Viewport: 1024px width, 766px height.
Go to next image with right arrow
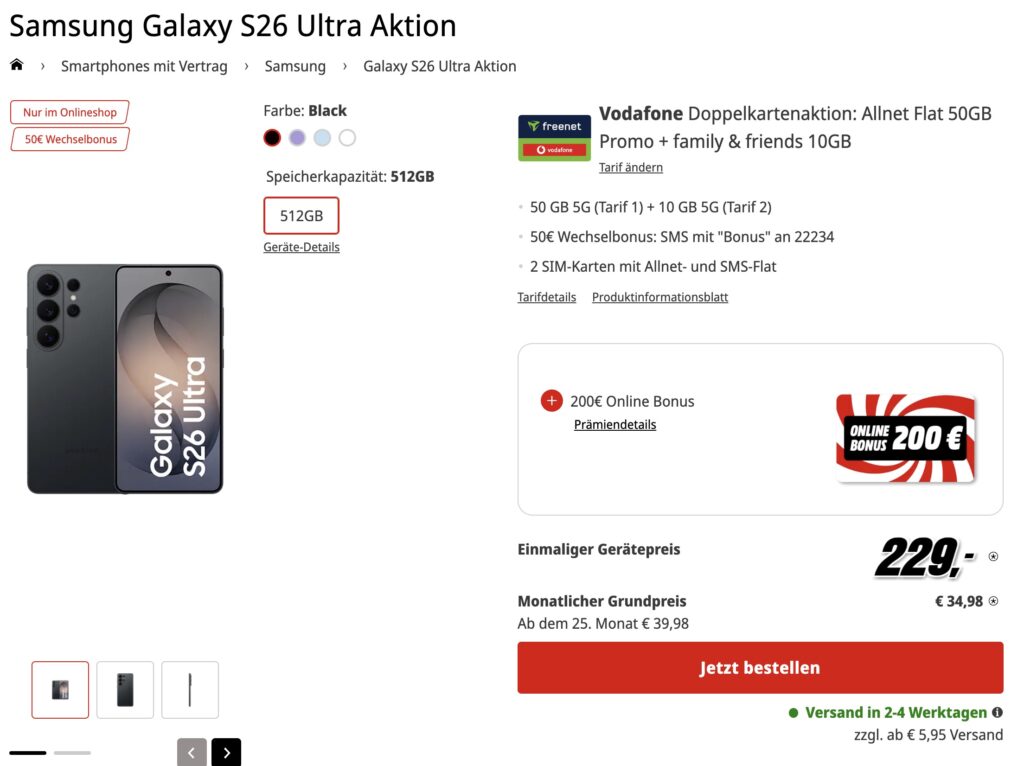click(x=226, y=752)
